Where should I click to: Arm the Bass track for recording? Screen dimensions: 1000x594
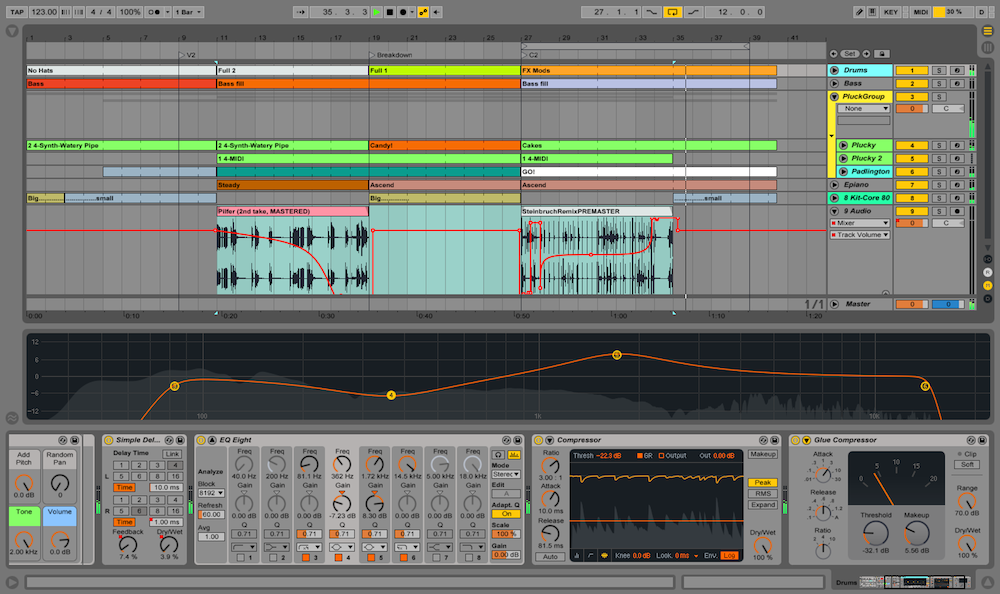pos(957,83)
